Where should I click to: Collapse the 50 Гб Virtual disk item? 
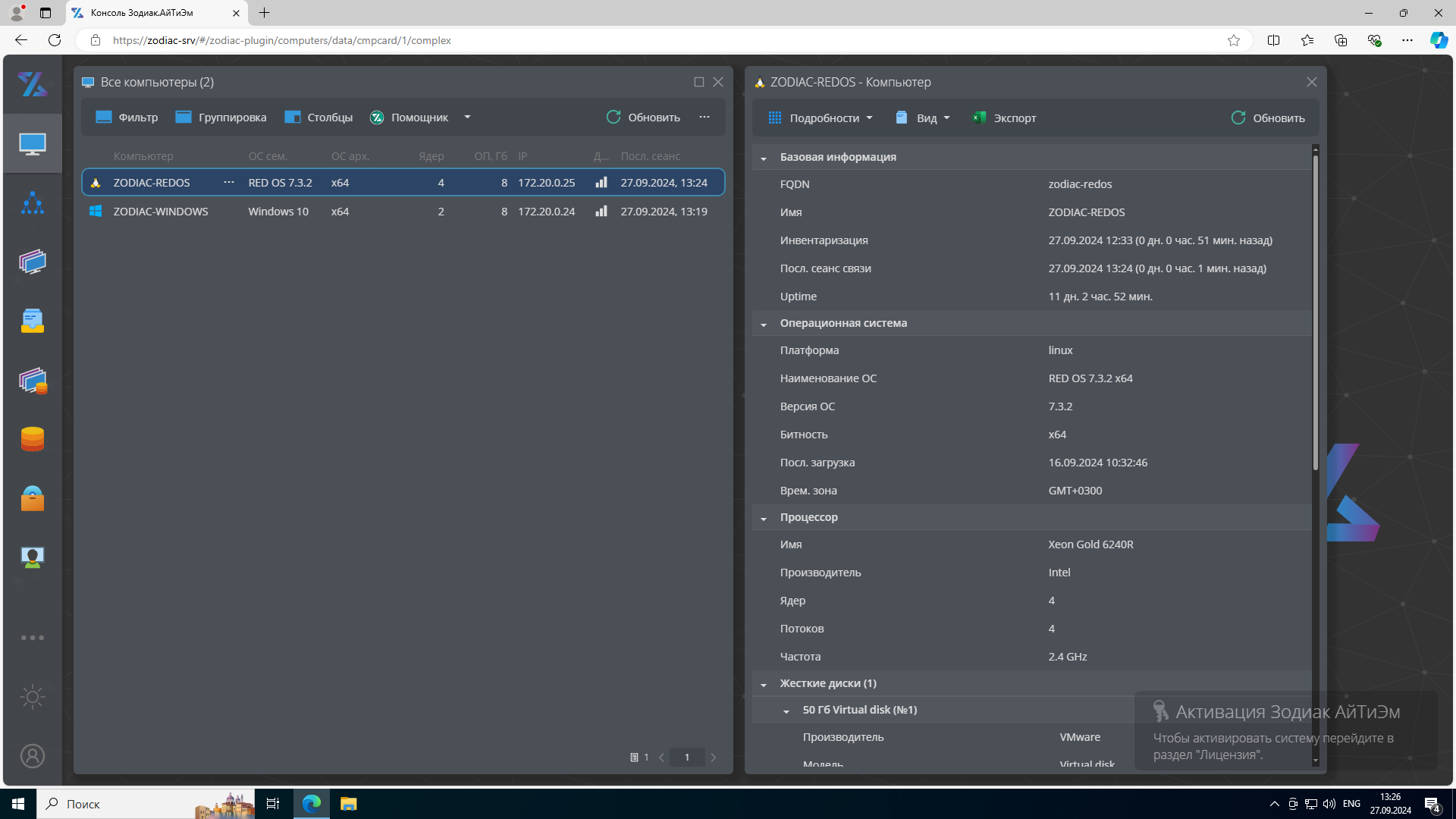point(786,711)
